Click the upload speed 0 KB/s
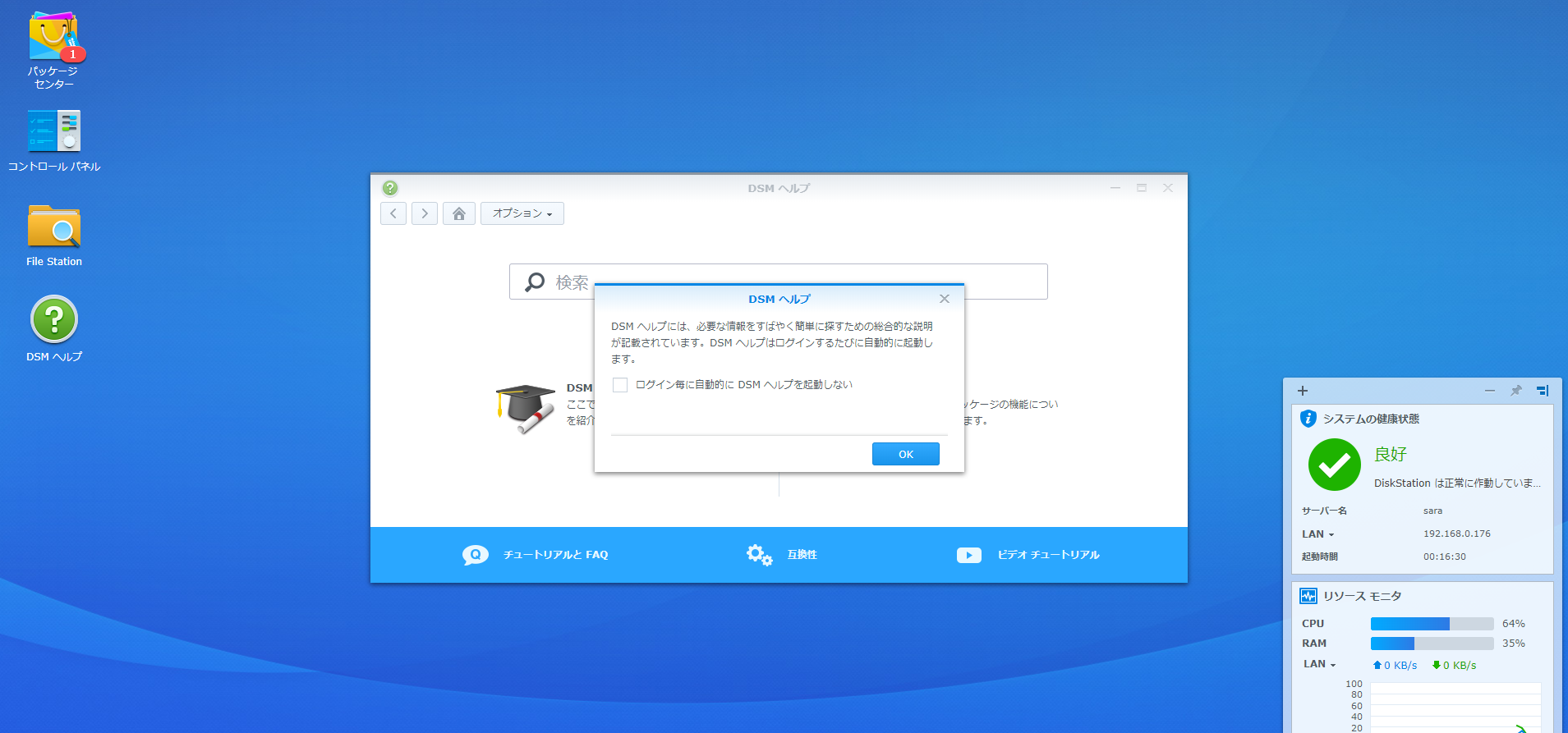 (1395, 665)
